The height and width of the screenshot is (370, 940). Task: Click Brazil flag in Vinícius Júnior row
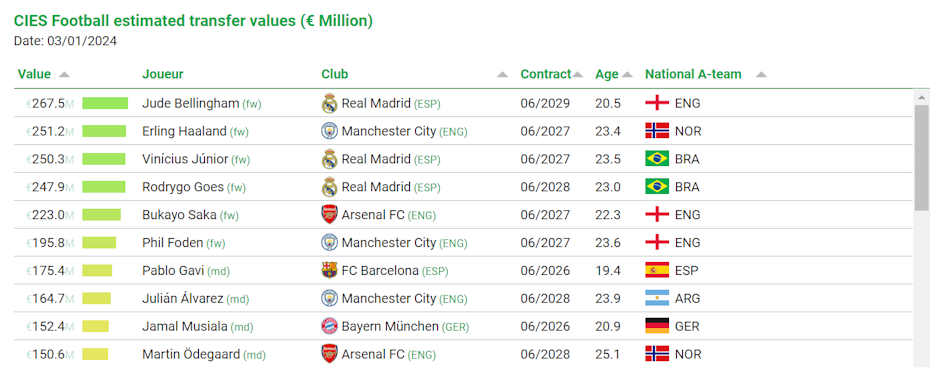click(657, 159)
